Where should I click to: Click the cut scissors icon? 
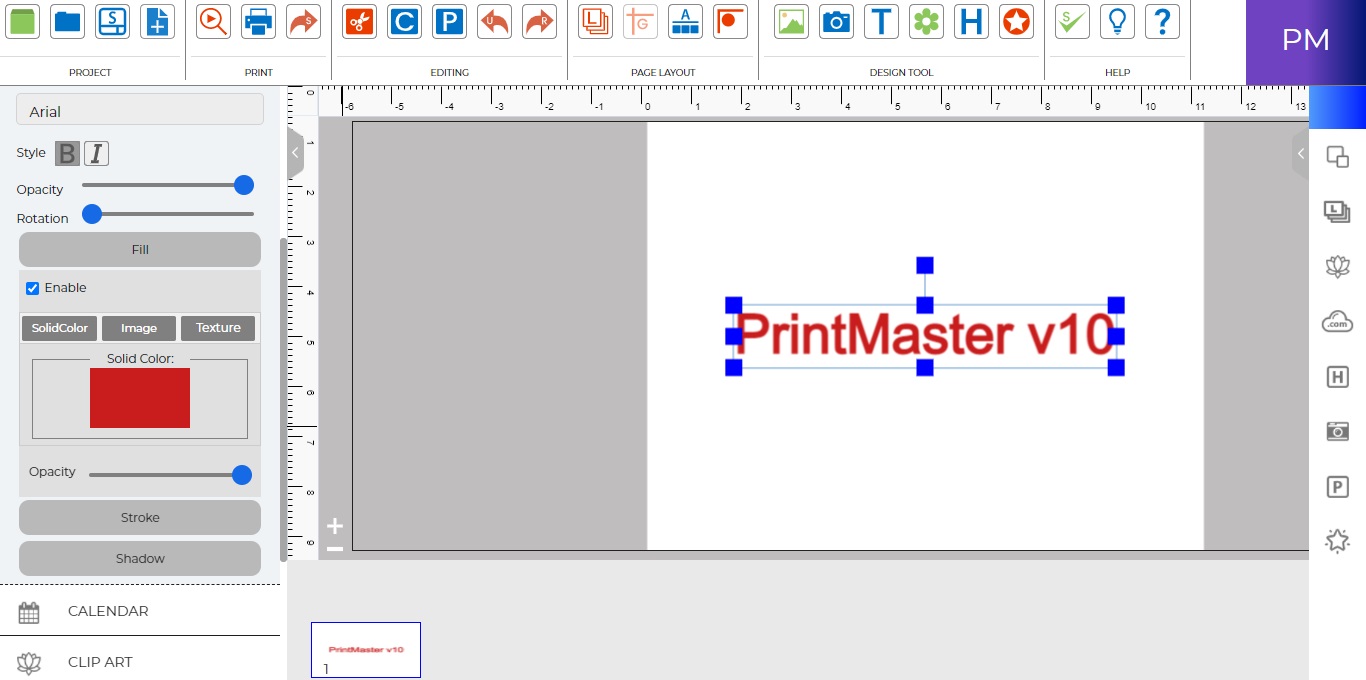[359, 21]
